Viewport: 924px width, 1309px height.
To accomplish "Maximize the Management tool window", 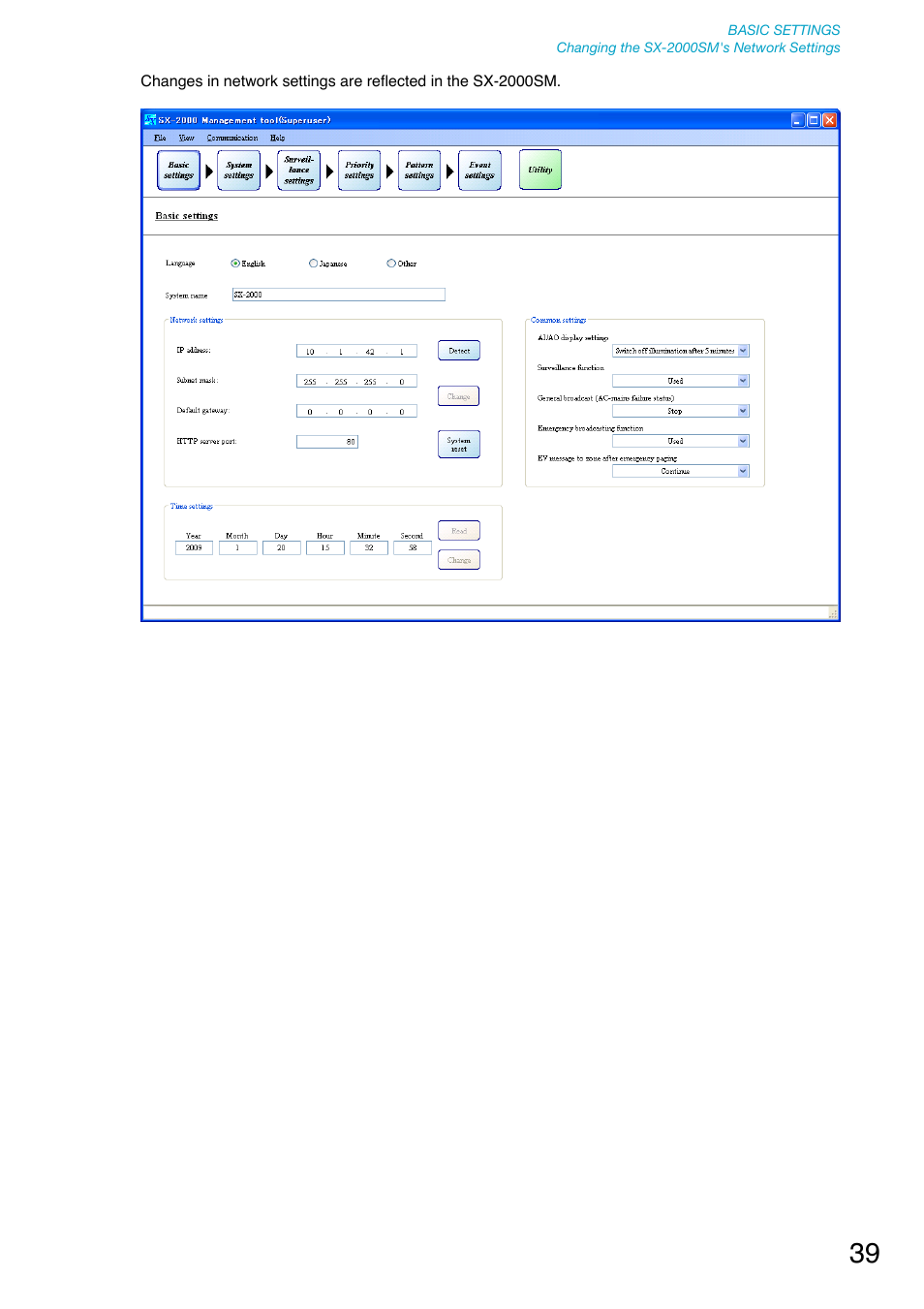I will pos(814,120).
